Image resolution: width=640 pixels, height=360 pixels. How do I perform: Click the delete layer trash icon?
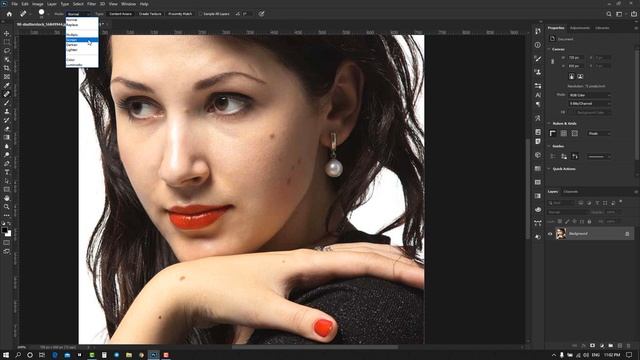(x=628, y=346)
